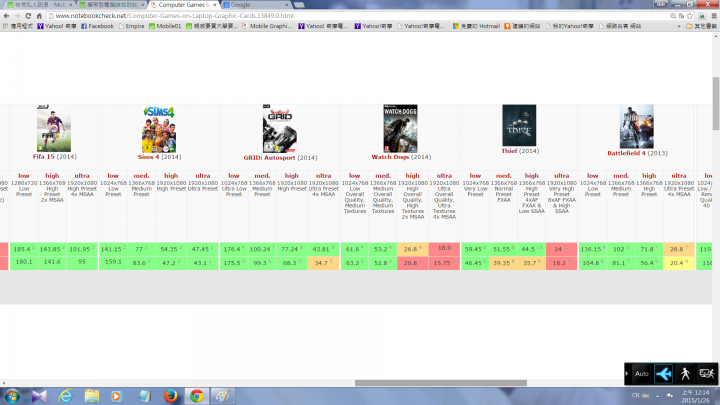Screen dimensions: 720x405
Task: Click the browser forward arrow
Action: [17, 16]
